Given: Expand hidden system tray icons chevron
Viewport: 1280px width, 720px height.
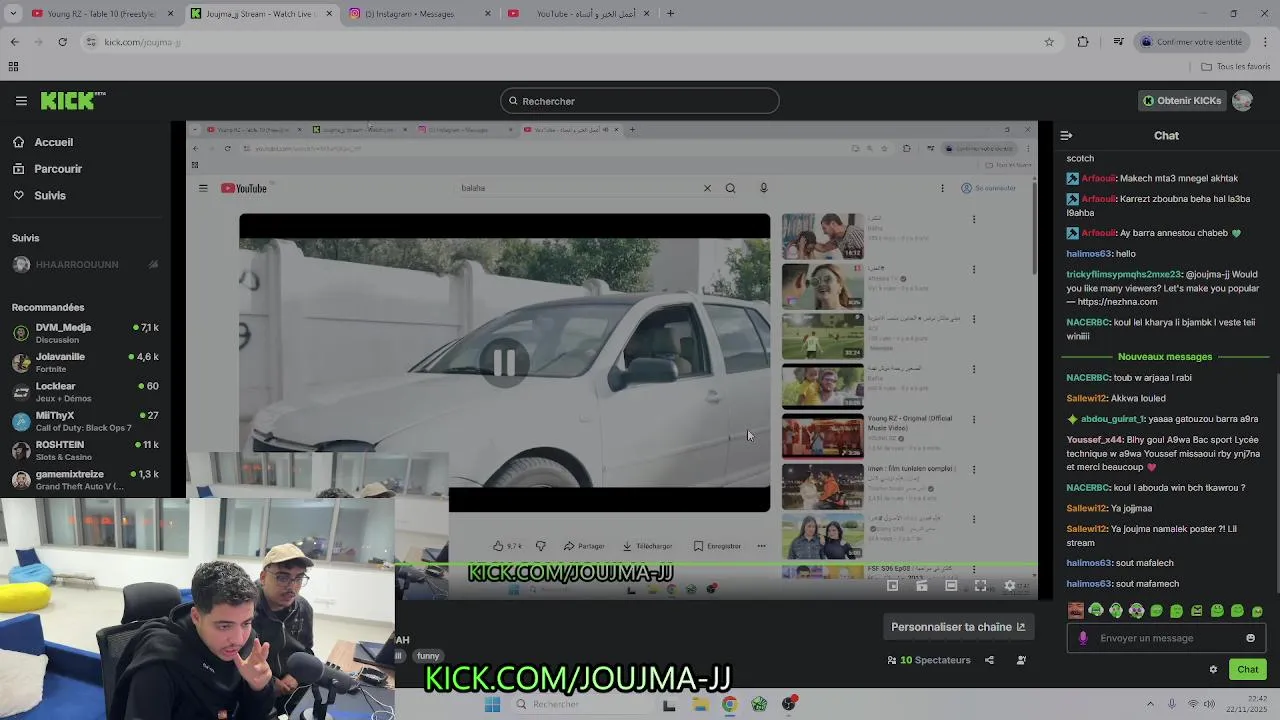Looking at the screenshot, I should (x=1150, y=704).
